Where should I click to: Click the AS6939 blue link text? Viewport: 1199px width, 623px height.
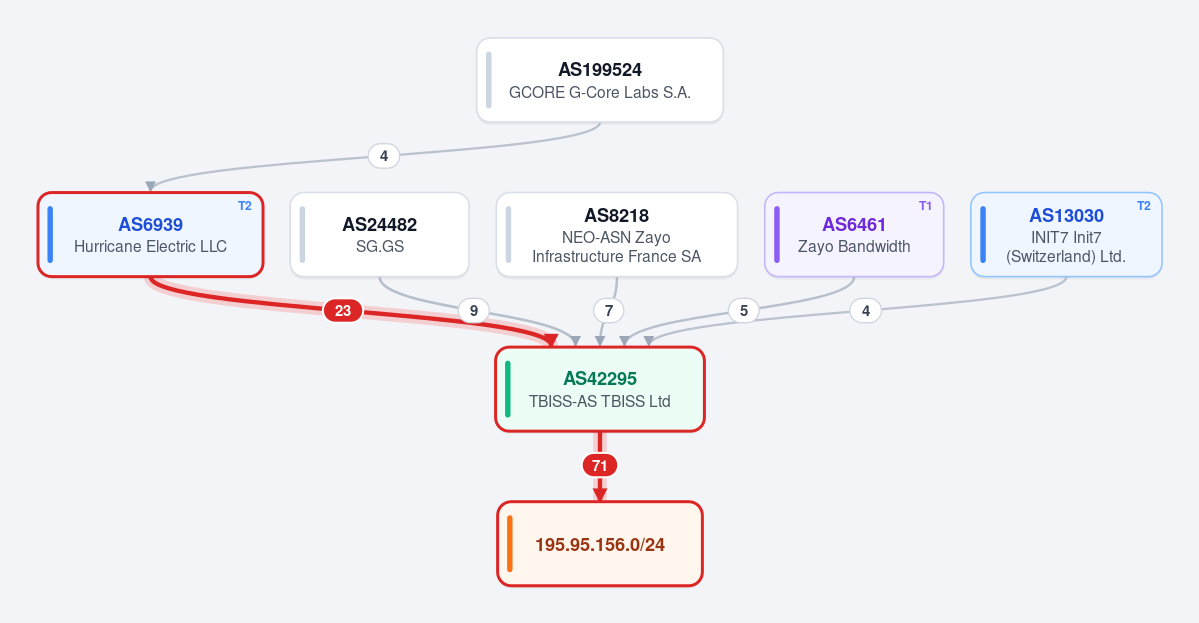click(x=151, y=225)
